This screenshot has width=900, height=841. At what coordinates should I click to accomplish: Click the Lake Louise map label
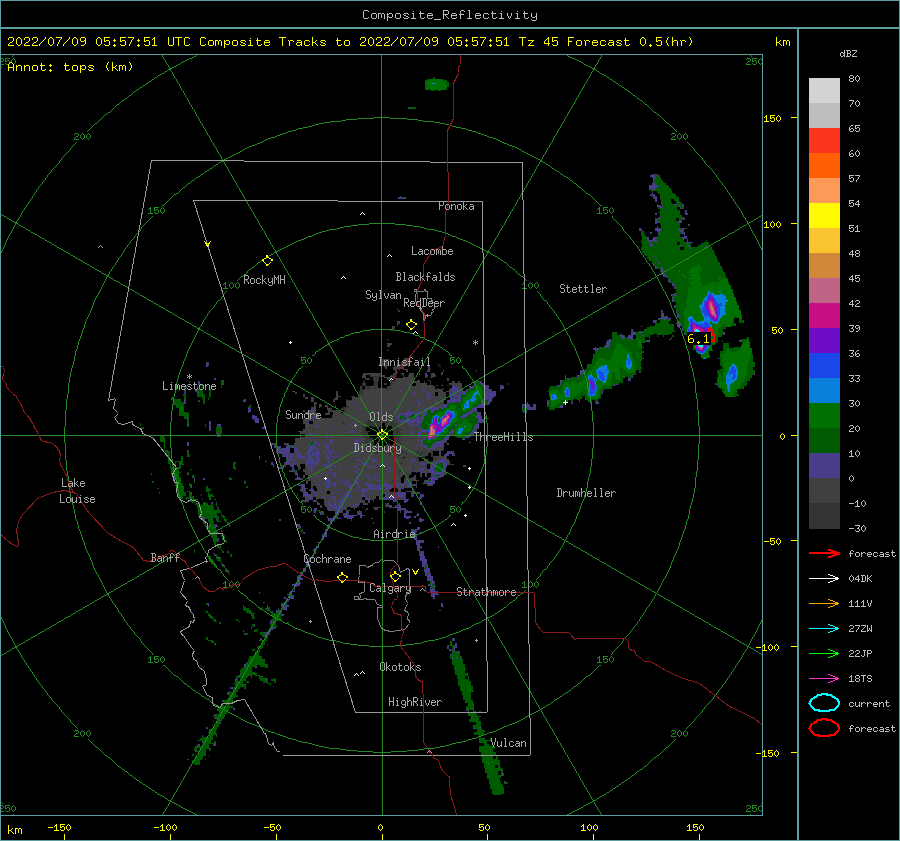(x=77, y=491)
